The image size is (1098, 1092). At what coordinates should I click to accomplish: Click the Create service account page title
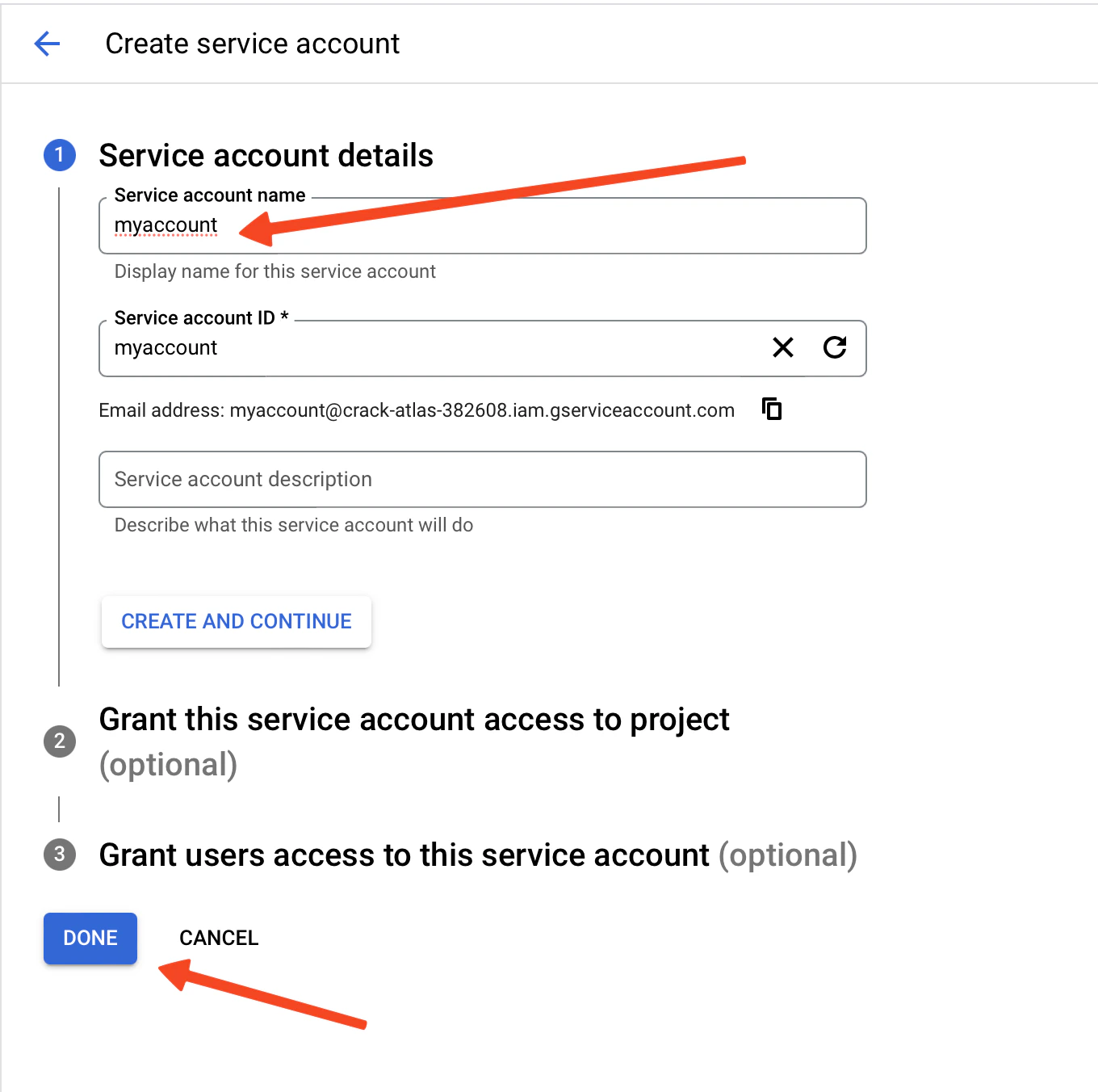click(253, 44)
